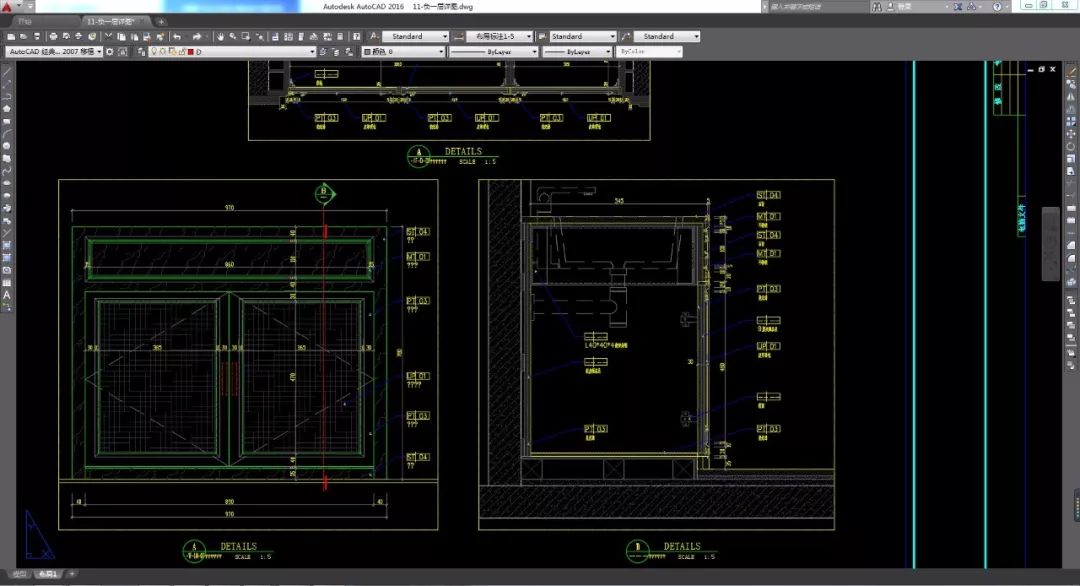1080x586 pixels.
Task: Toggle layer D on/off lightbulb
Action: coord(154,51)
